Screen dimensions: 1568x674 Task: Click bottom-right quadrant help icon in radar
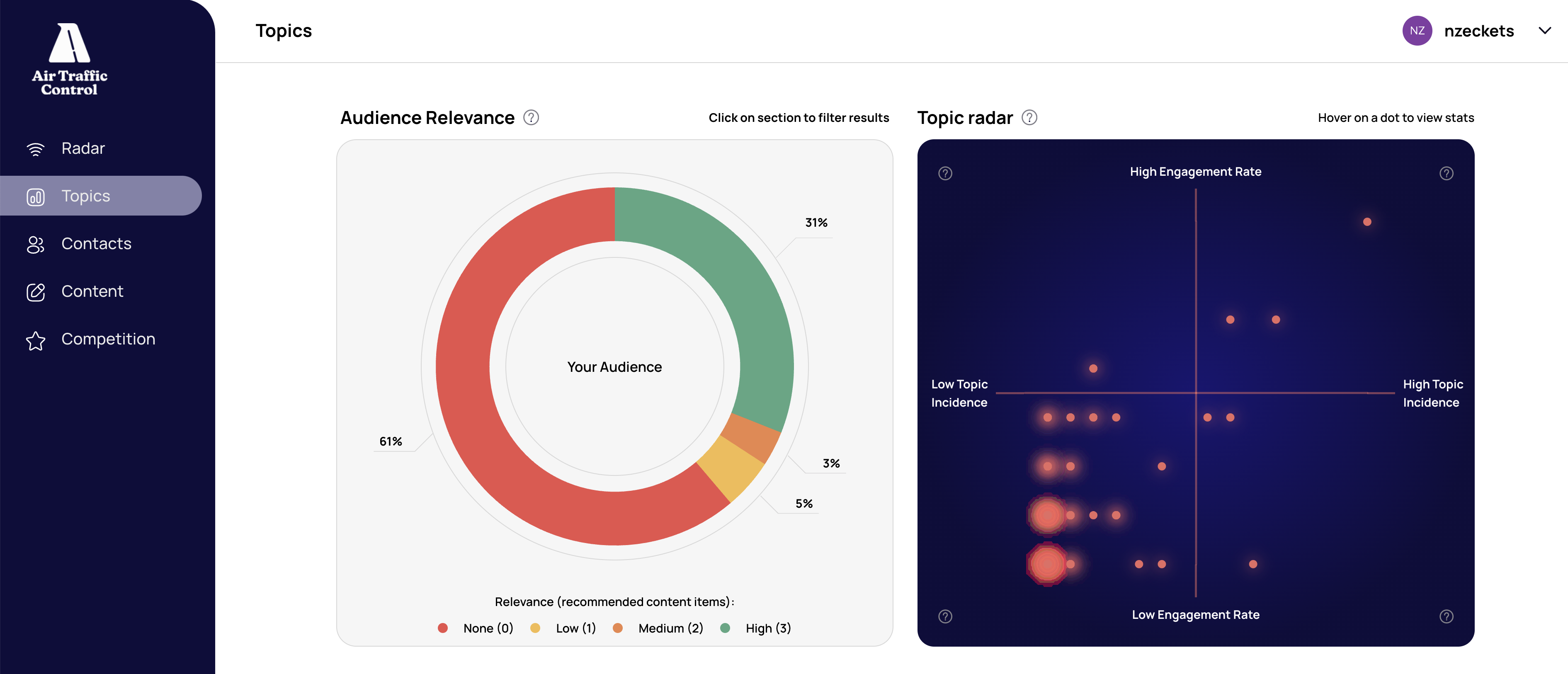[1446, 616]
